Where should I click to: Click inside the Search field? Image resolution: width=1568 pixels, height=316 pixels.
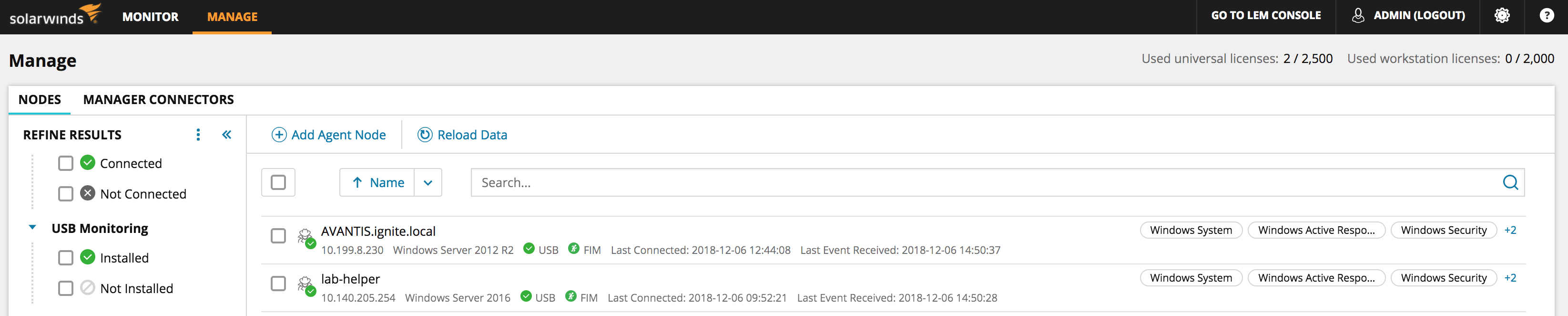click(x=670, y=182)
